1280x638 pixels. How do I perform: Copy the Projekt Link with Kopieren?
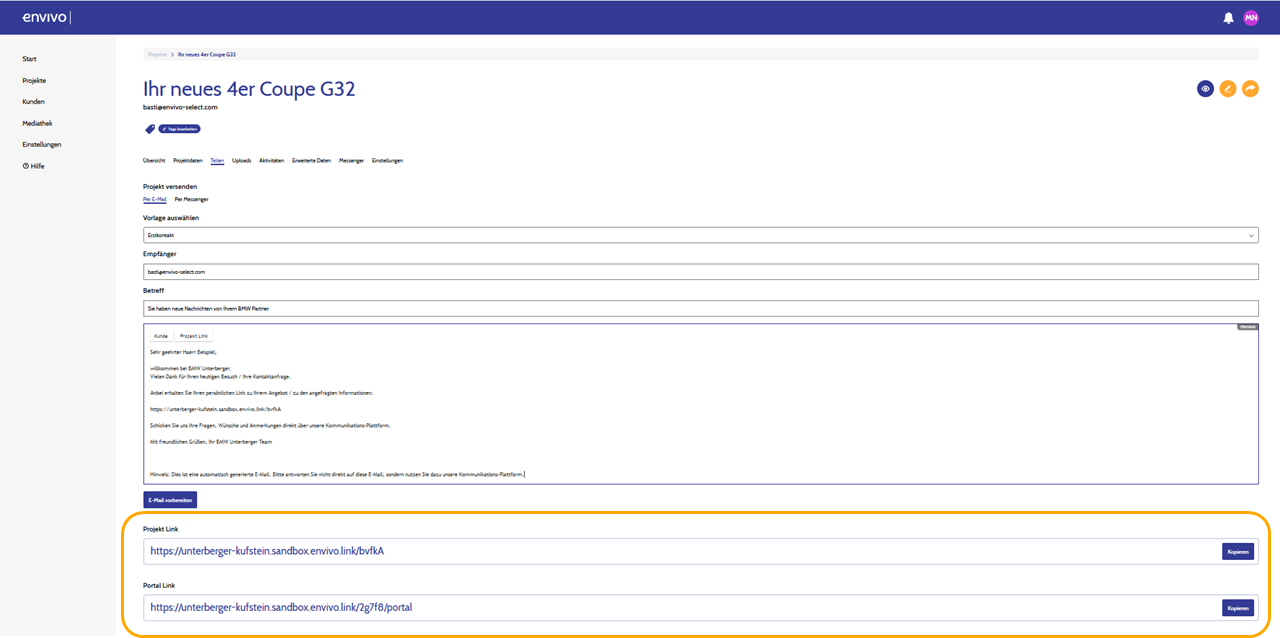pyautogui.click(x=1238, y=551)
